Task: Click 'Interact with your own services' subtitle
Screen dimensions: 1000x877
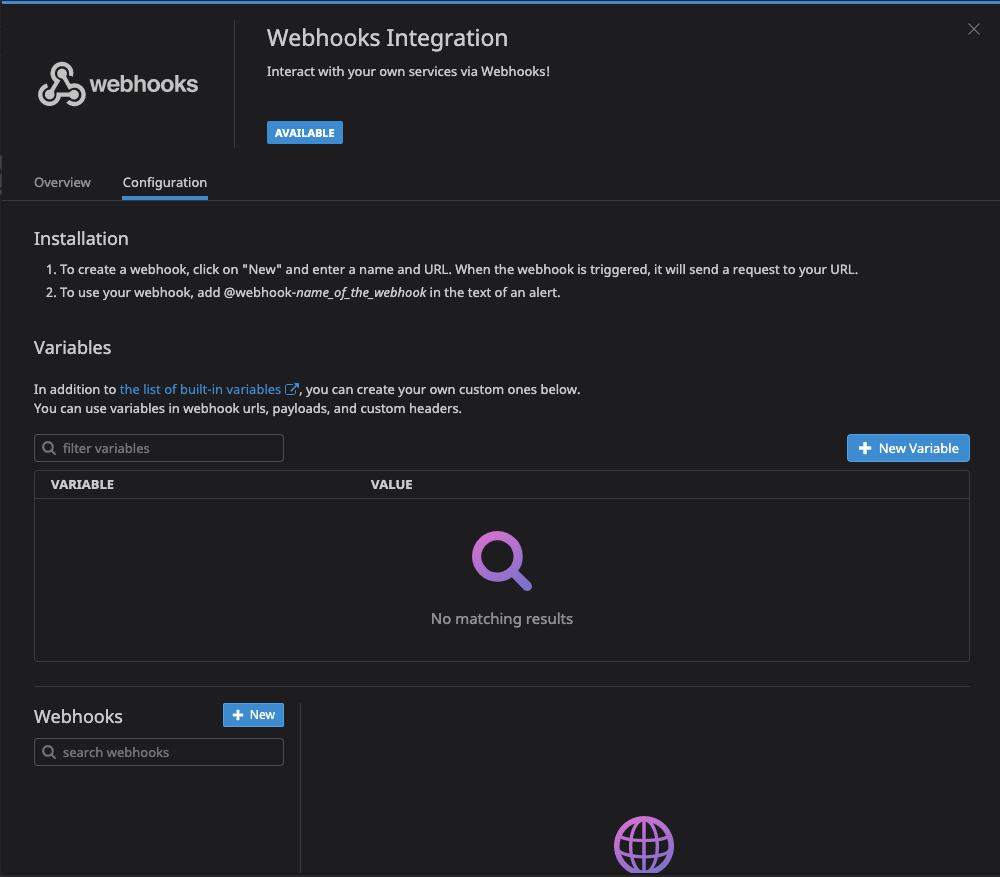Action: coord(408,71)
